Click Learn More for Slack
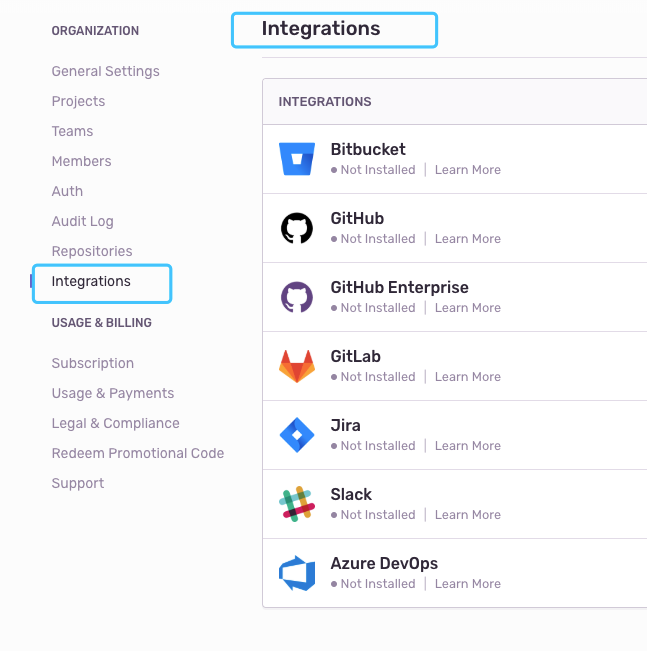 (468, 514)
